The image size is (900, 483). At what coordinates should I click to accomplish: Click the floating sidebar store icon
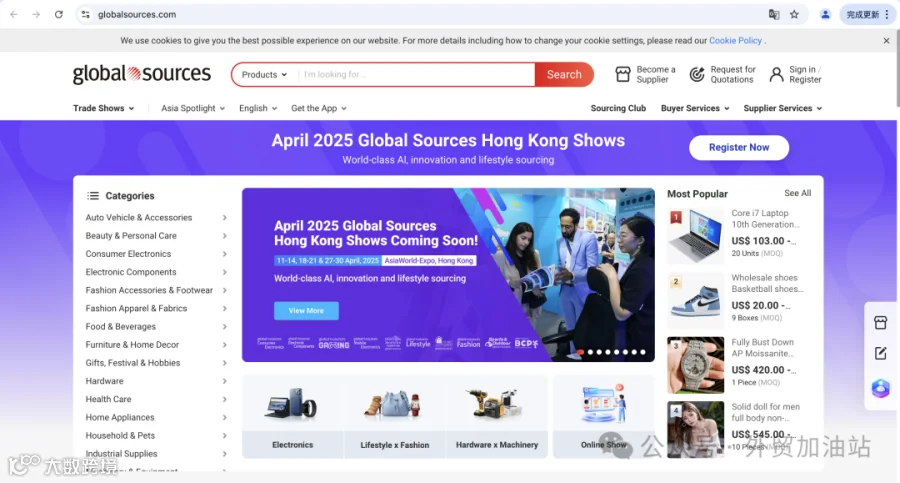pyautogui.click(x=880, y=322)
